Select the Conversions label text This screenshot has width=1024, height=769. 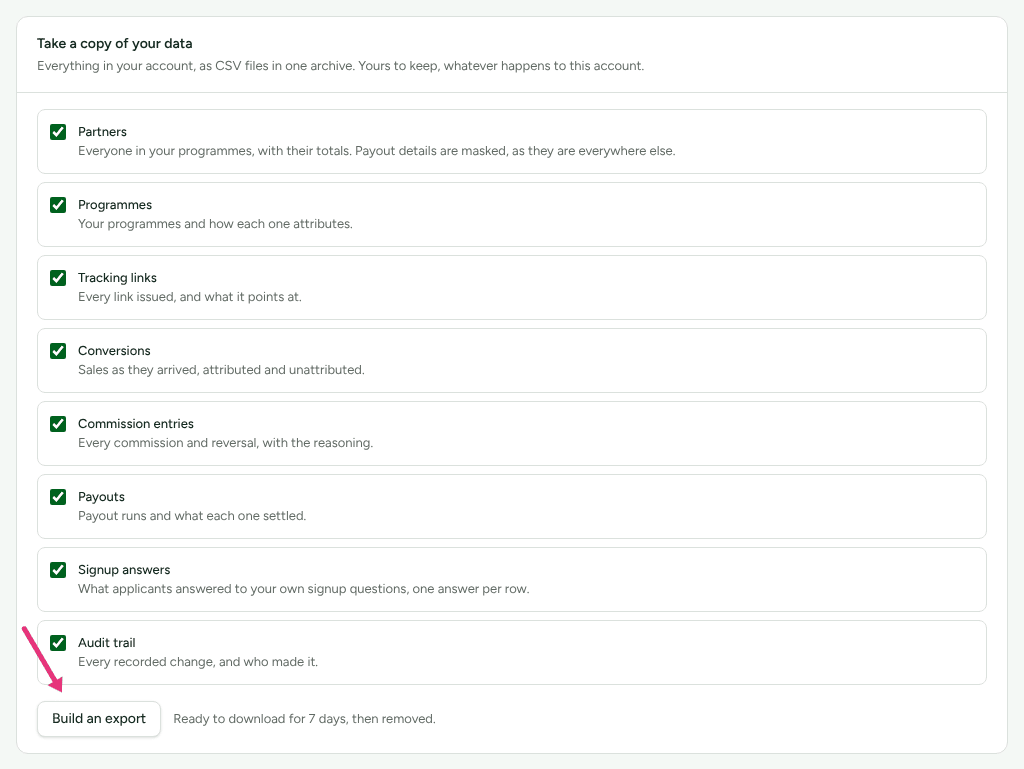(114, 351)
